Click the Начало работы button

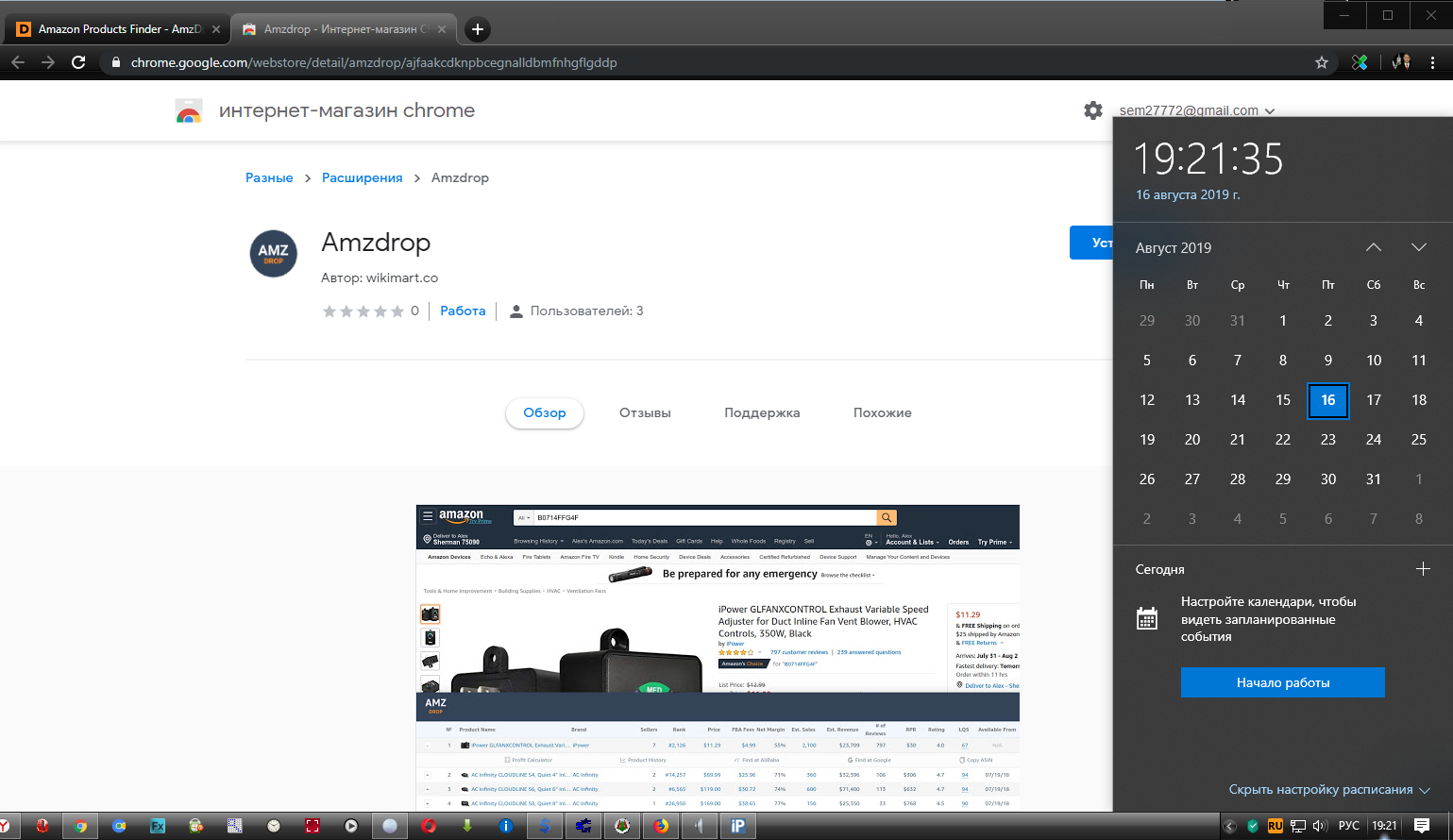tap(1283, 682)
